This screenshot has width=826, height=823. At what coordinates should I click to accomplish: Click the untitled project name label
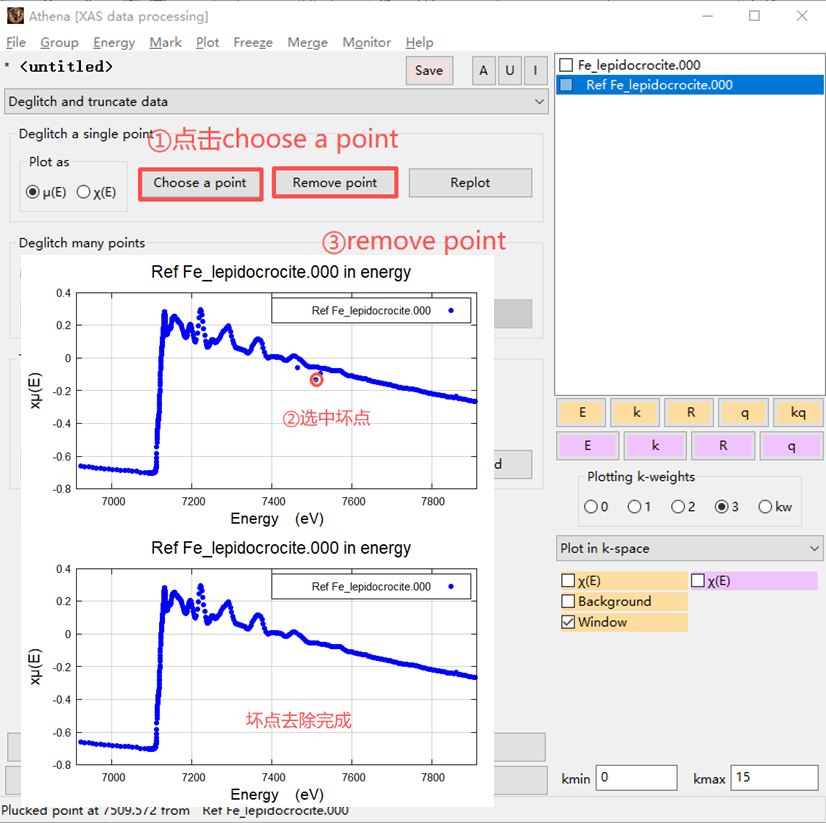[66, 67]
